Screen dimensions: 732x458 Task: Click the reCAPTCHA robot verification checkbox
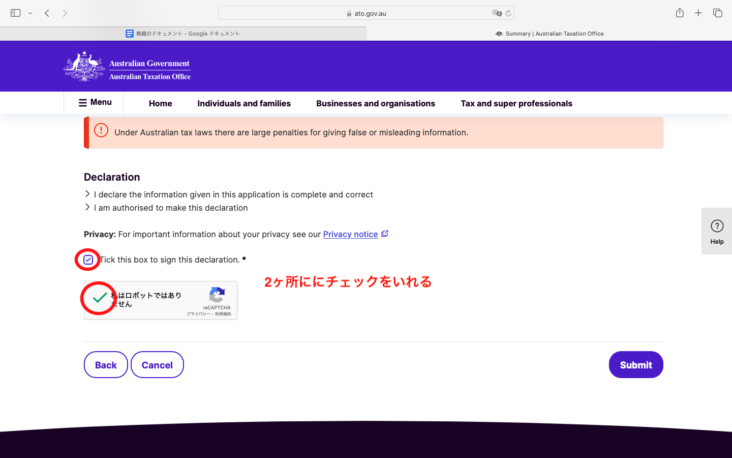tap(99, 298)
